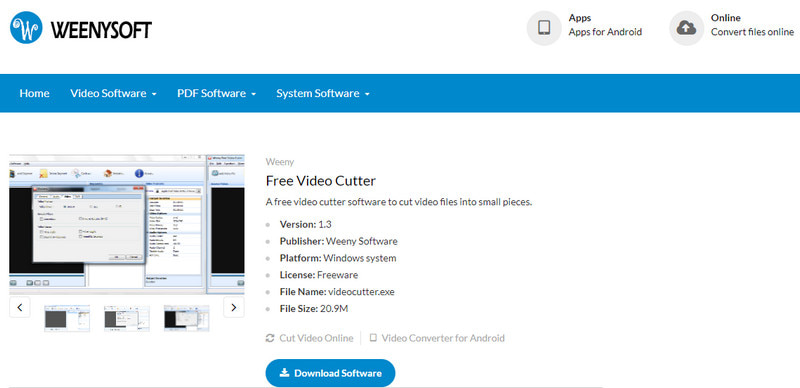
Task: Click the Download Software button
Action: pos(330,373)
